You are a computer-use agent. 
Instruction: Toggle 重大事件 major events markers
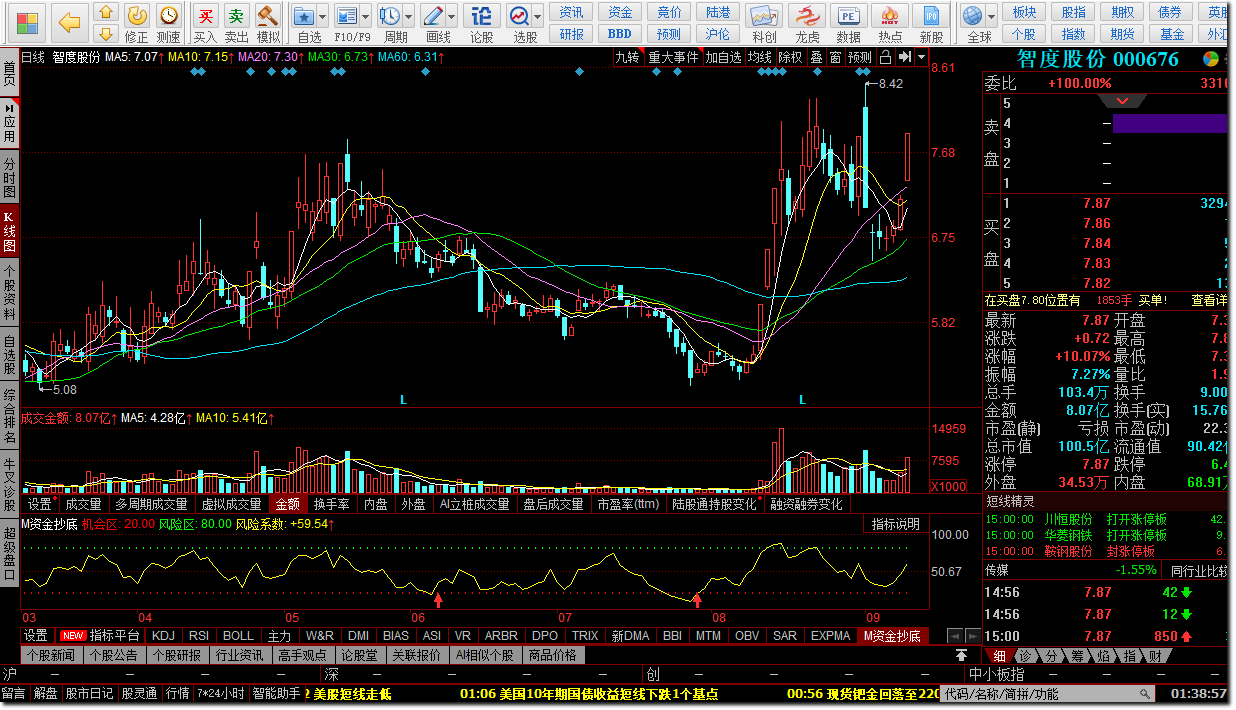[673, 57]
